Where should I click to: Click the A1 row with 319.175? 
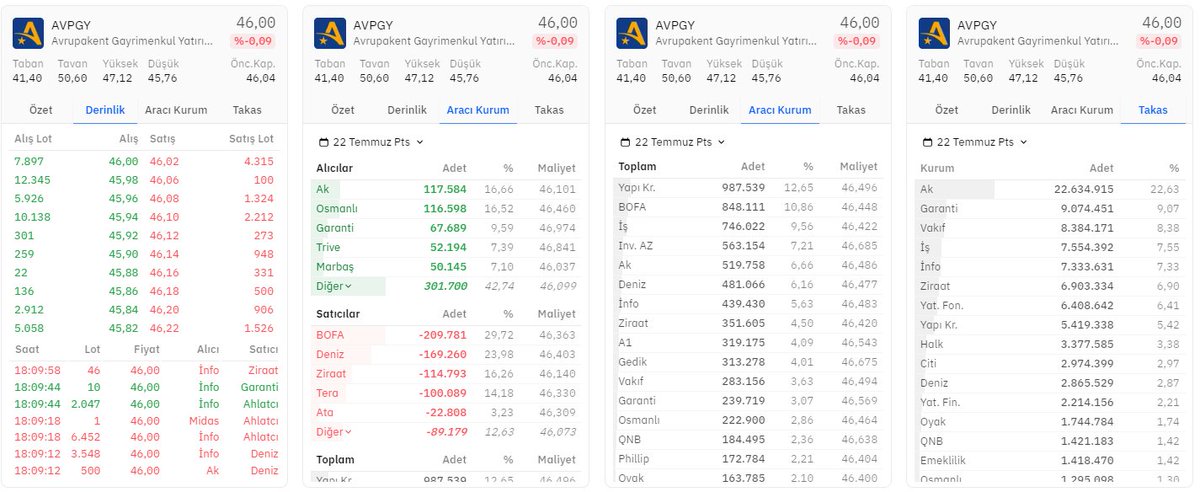point(748,342)
